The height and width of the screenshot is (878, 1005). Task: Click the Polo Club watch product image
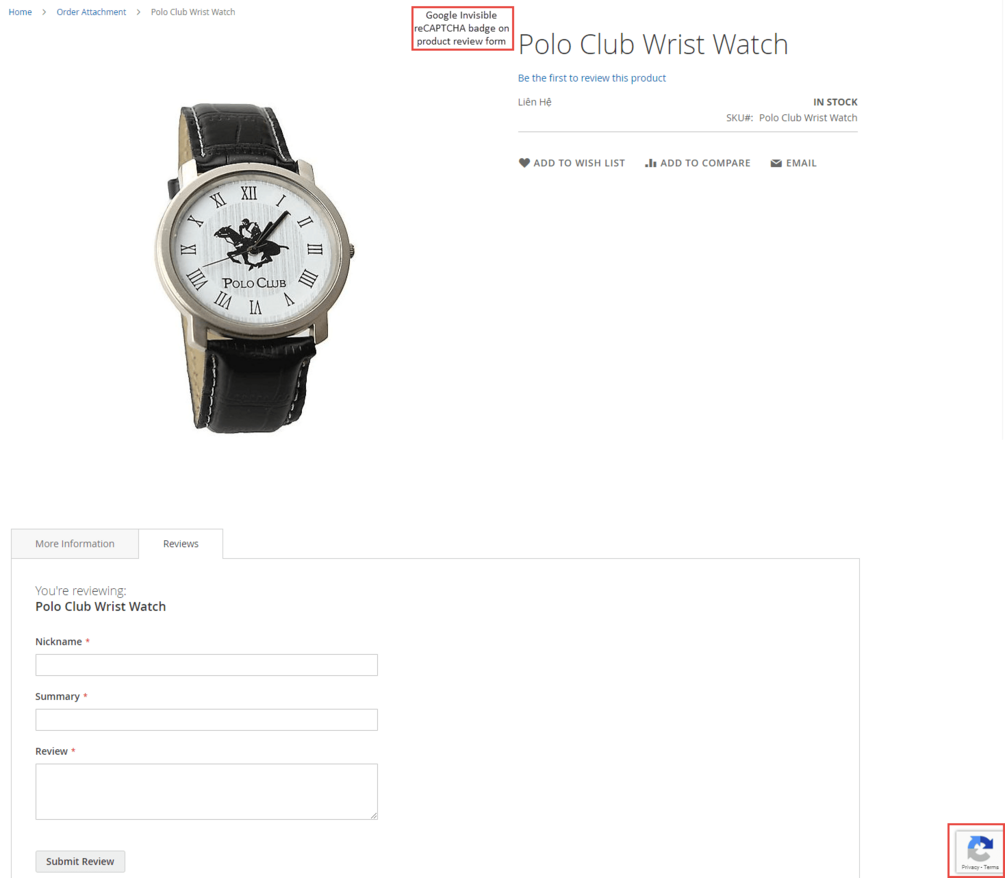pos(254,268)
